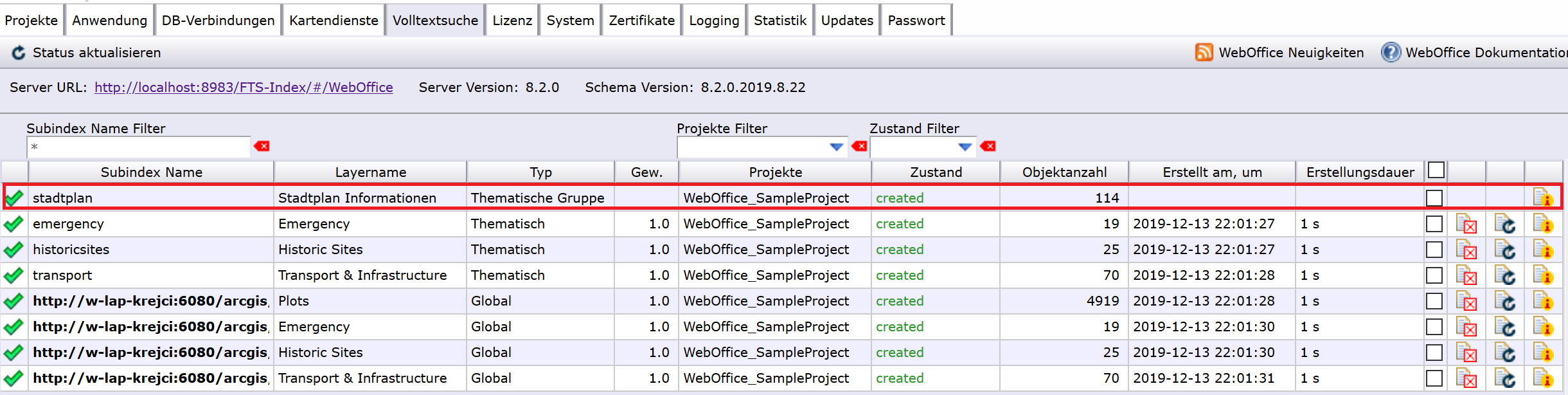1568x395 pixels.
Task: Click the delete icon in the transport row
Action: point(1466,276)
